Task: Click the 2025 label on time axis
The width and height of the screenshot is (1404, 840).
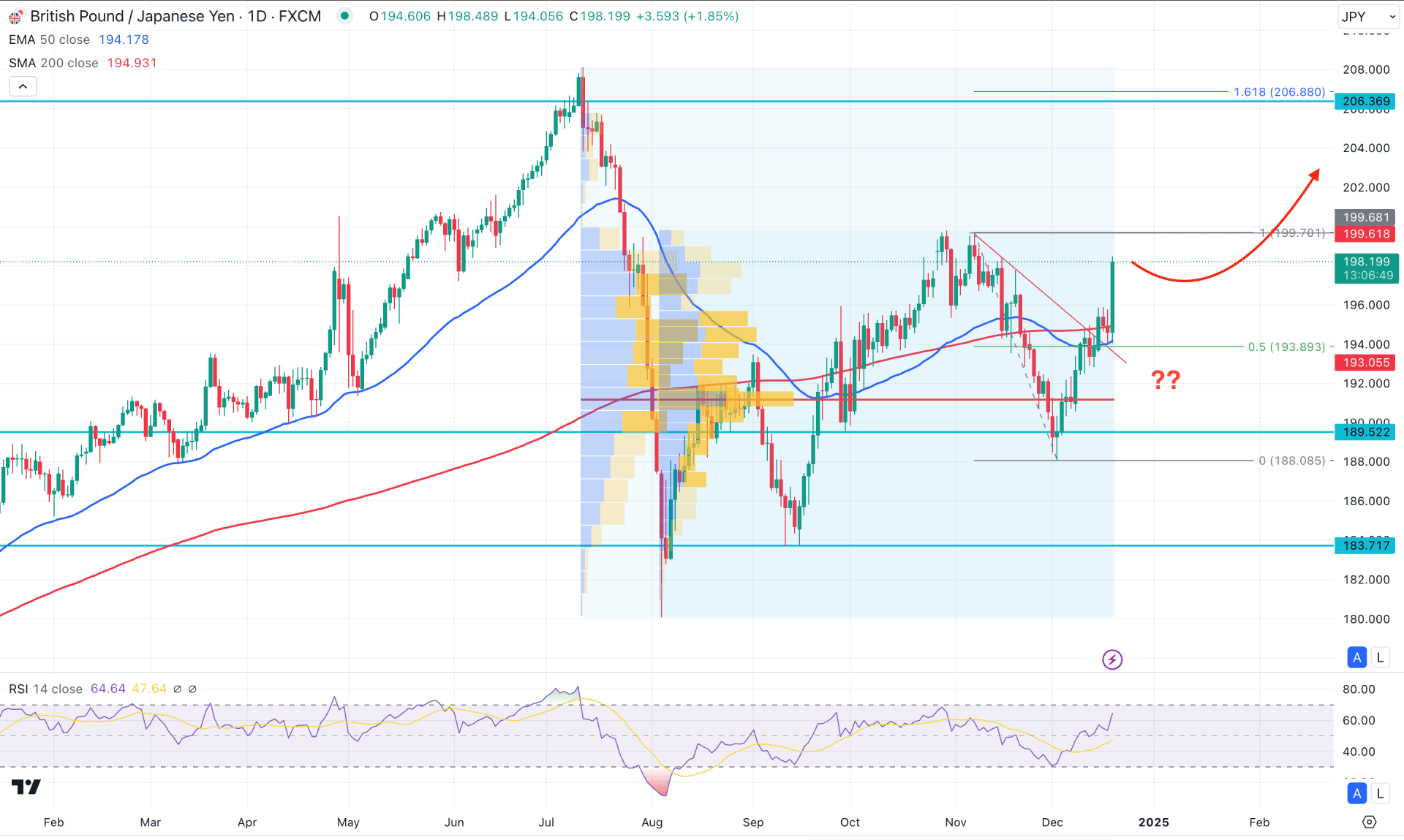Action: click(1153, 822)
